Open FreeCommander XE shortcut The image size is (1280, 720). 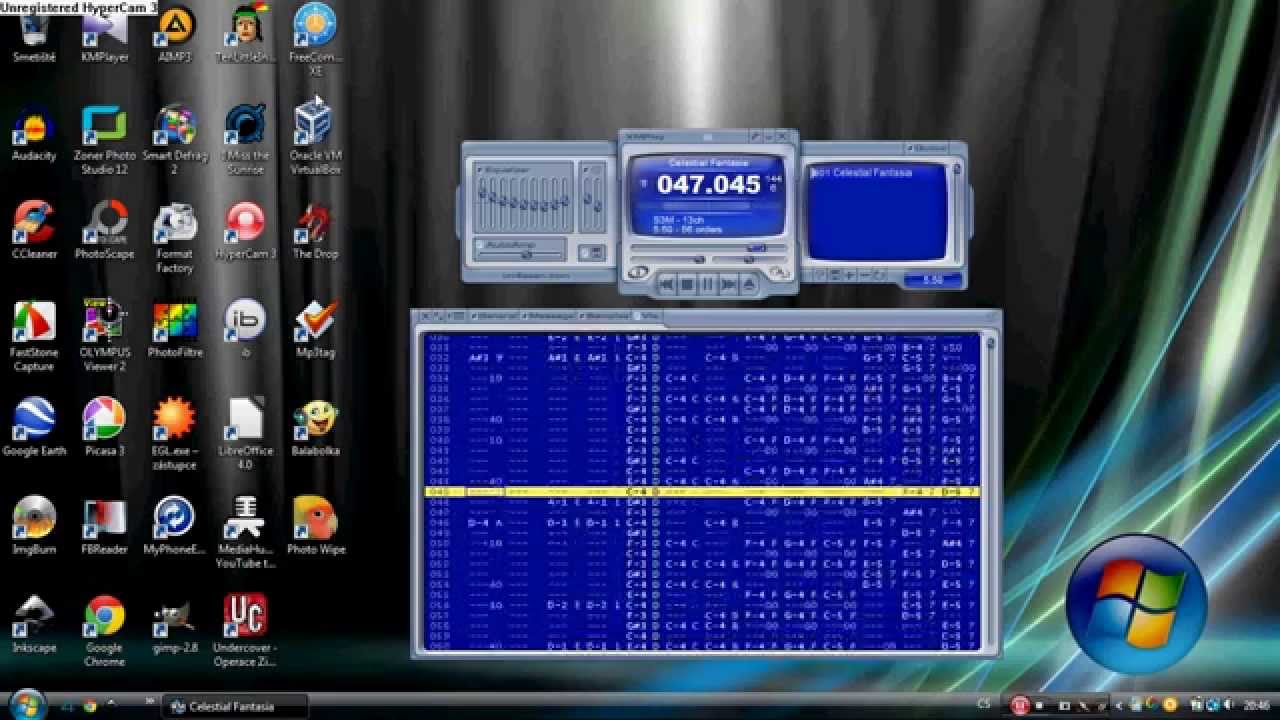point(315,40)
